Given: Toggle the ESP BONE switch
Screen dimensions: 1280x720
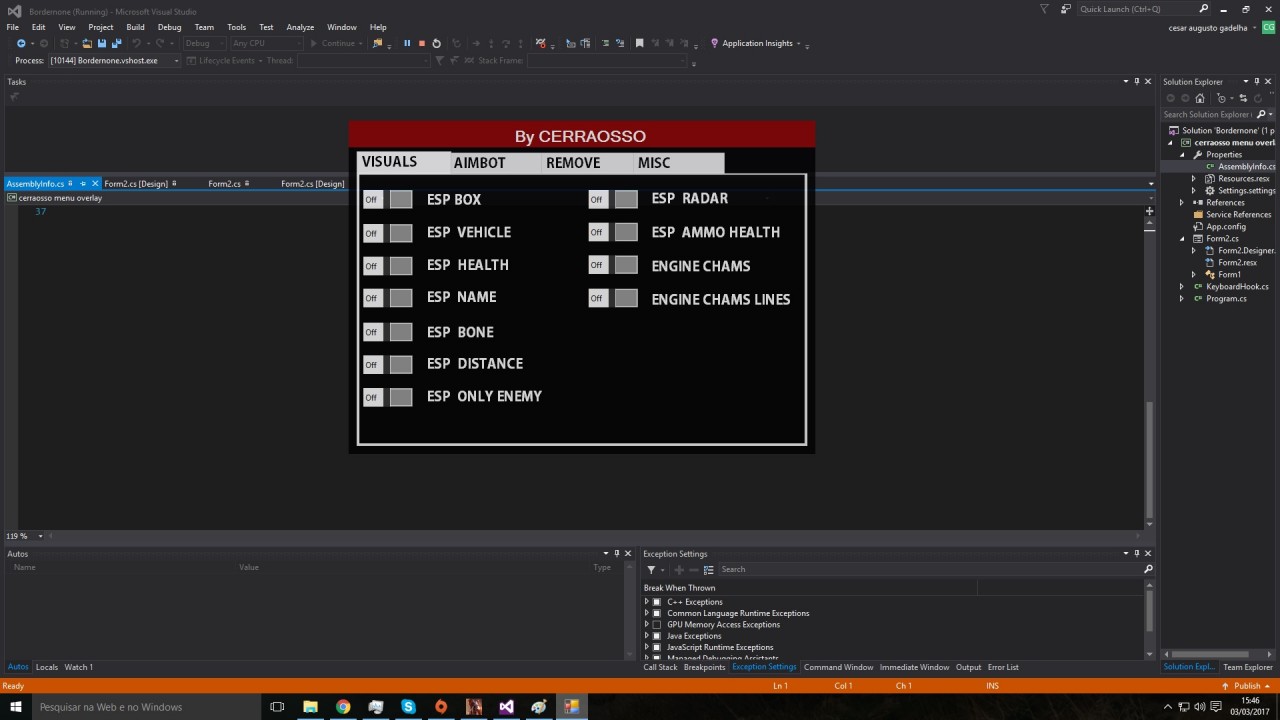Looking at the screenshot, I should 387,332.
